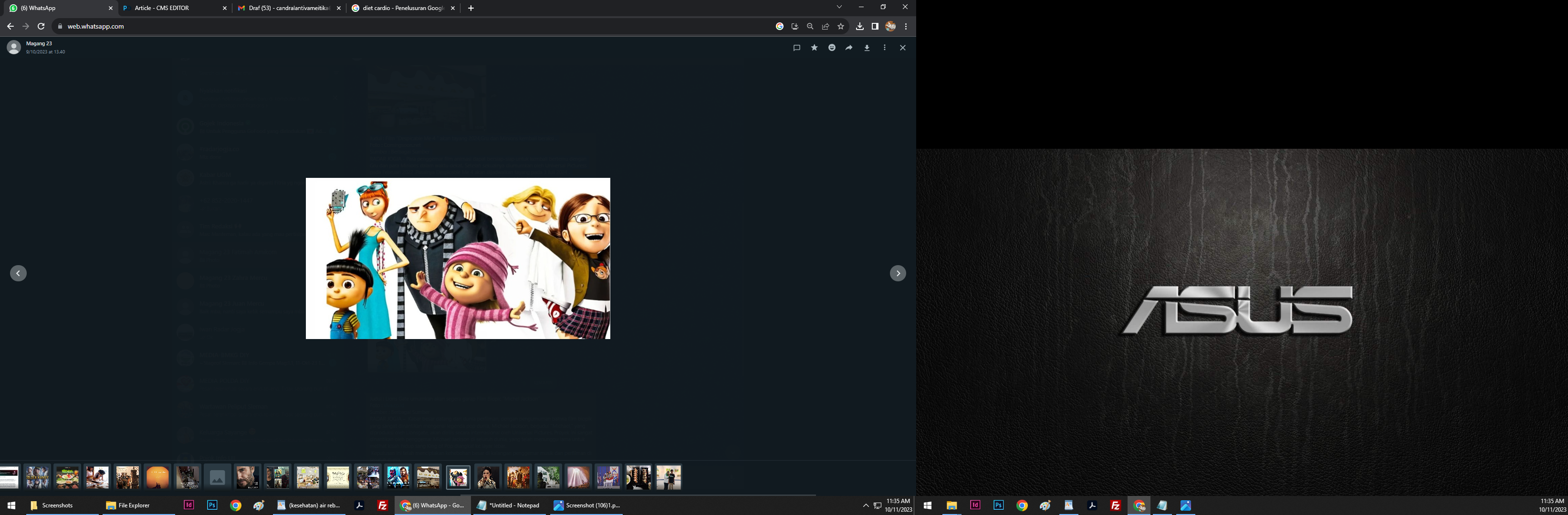
Task: Go to message icon in WhatsApp viewer
Action: point(796,47)
